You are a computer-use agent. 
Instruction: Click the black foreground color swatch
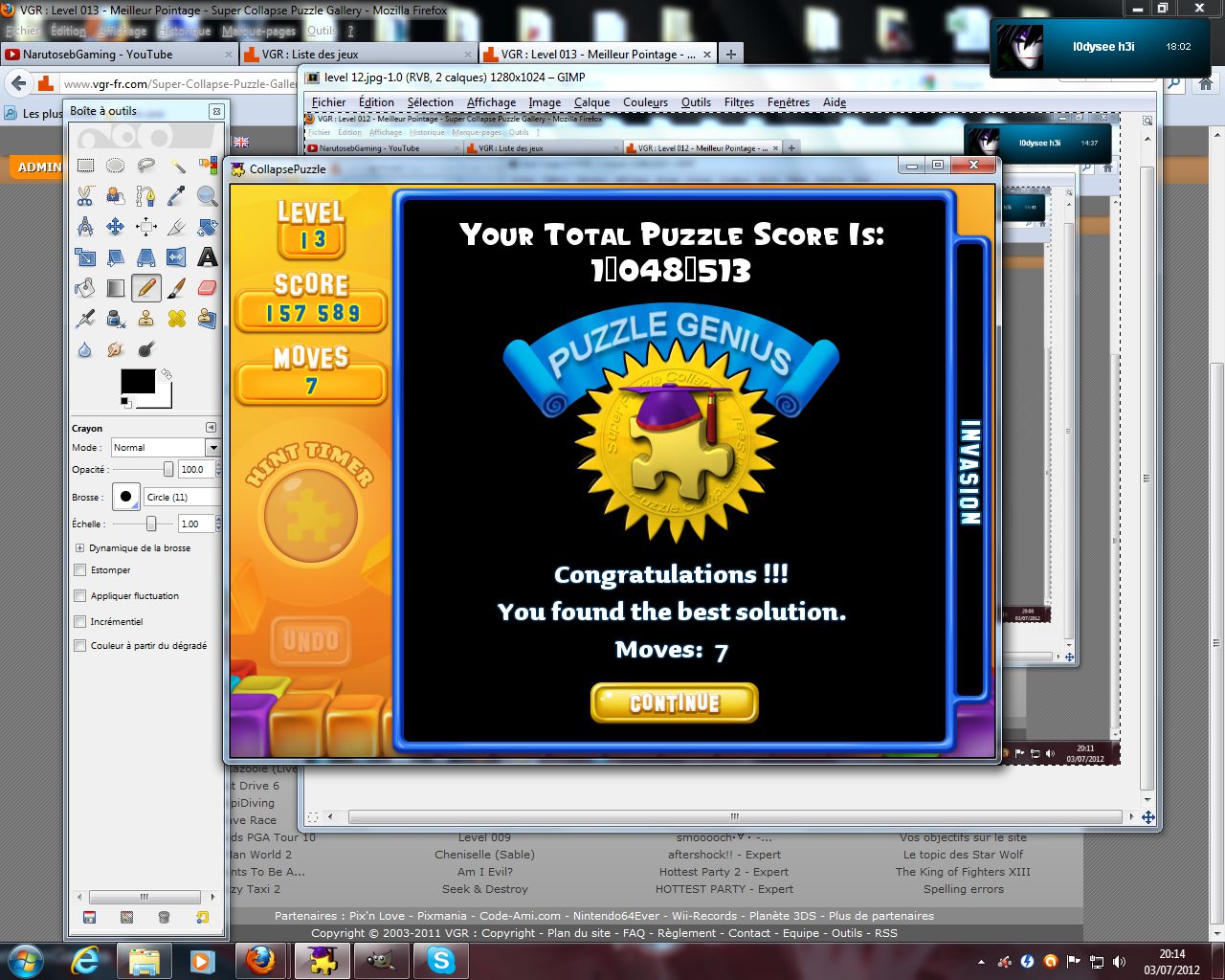(x=137, y=380)
